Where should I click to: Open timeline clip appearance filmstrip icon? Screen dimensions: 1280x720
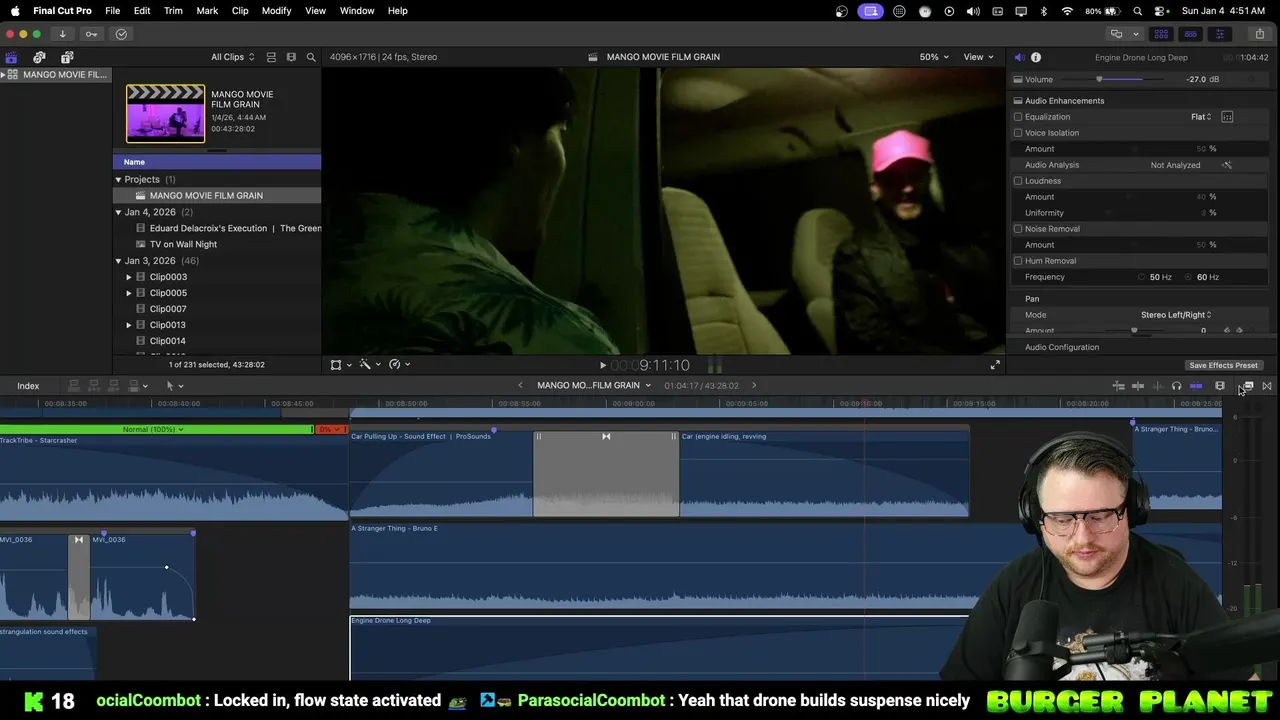[1220, 386]
